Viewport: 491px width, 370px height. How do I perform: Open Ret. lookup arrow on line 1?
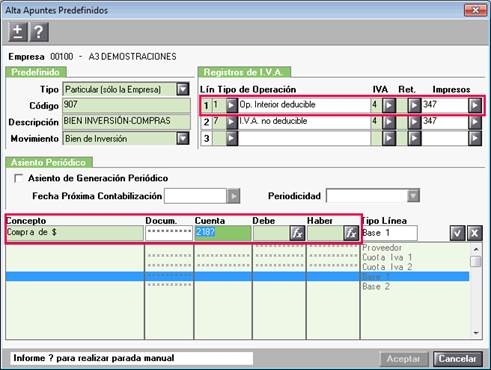point(414,105)
